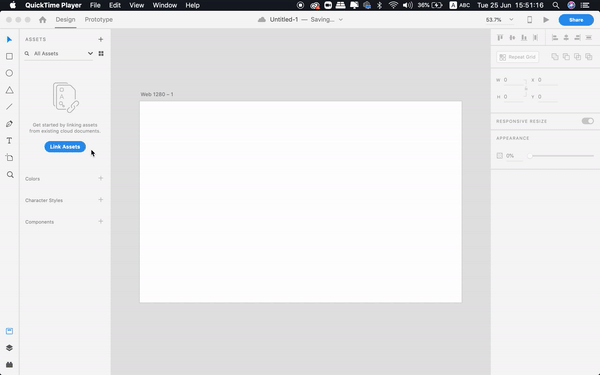
Task: Click the Align Left icon
Action: (x=555, y=38)
